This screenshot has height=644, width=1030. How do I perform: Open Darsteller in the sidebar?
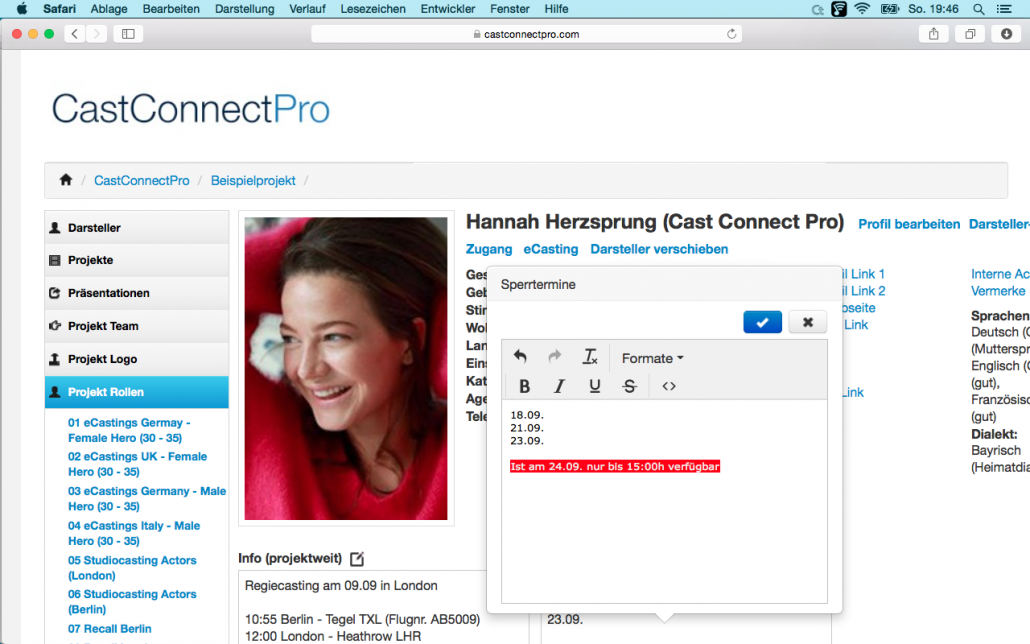pyautogui.click(x=137, y=228)
